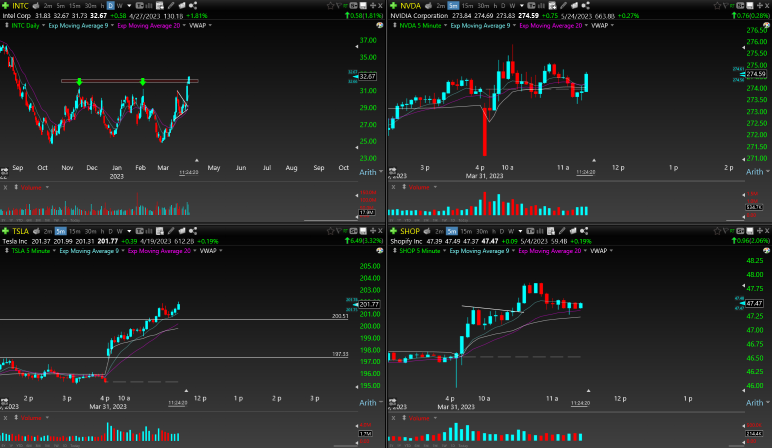Select the D daily timeframe on SHOP chart
Screen dimensions: 772x448
point(502,231)
